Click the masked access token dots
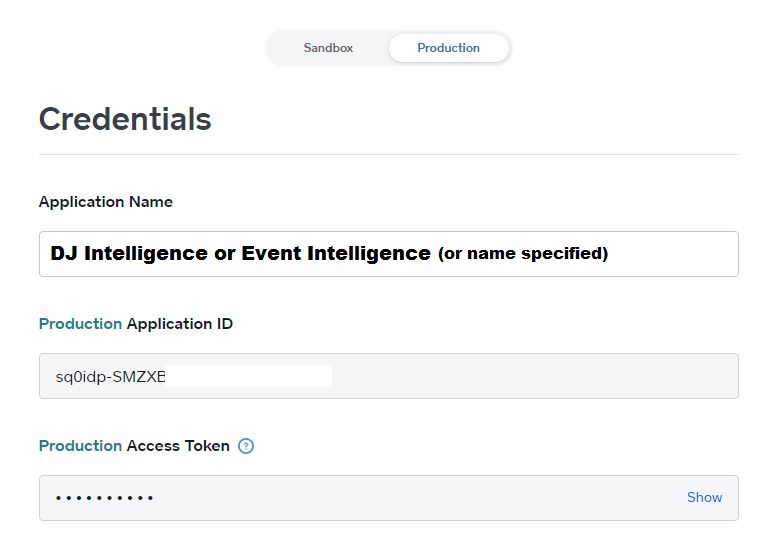This screenshot has width=771, height=540. (104, 498)
